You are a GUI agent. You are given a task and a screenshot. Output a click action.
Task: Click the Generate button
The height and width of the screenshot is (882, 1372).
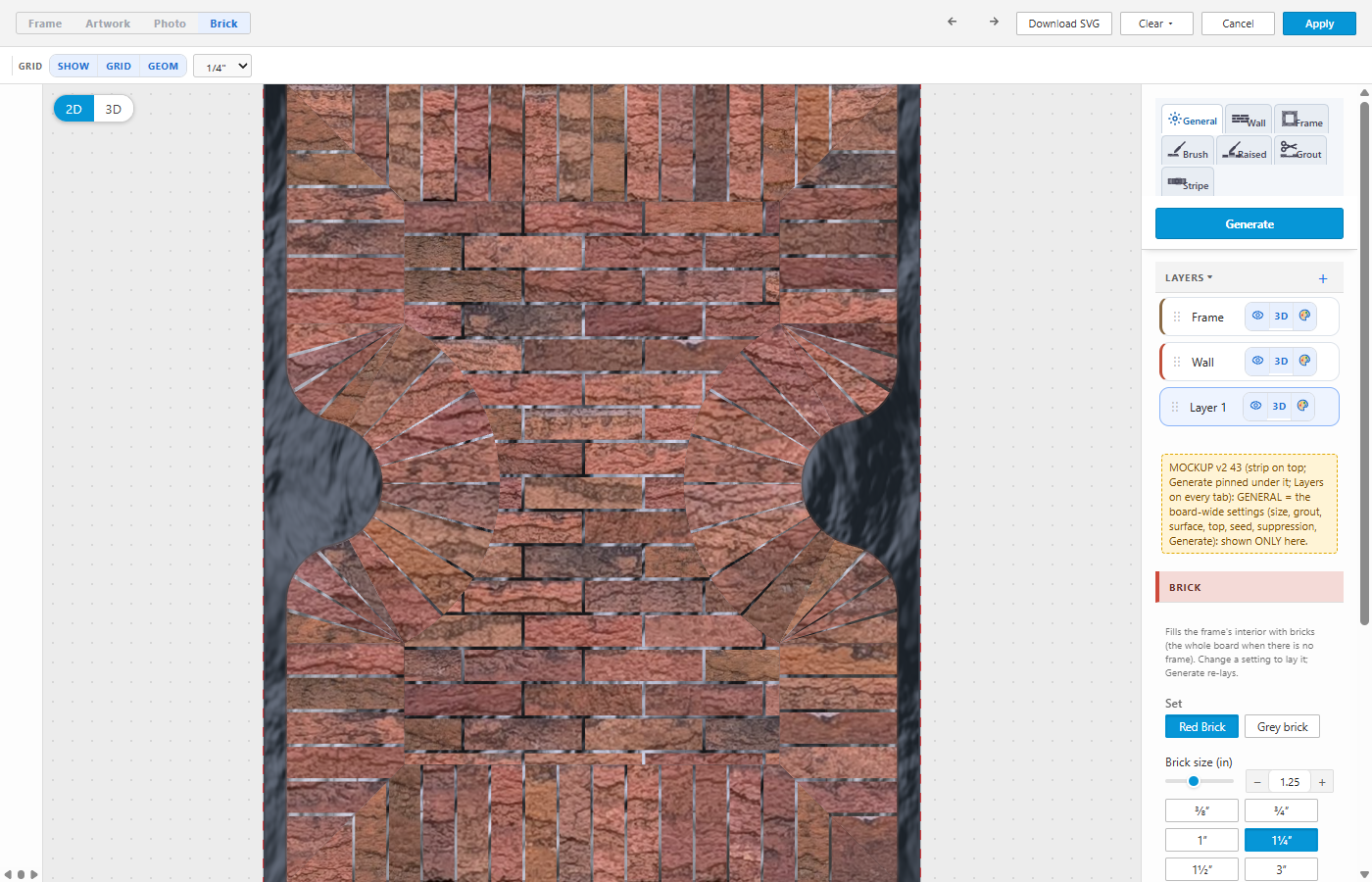(x=1249, y=223)
